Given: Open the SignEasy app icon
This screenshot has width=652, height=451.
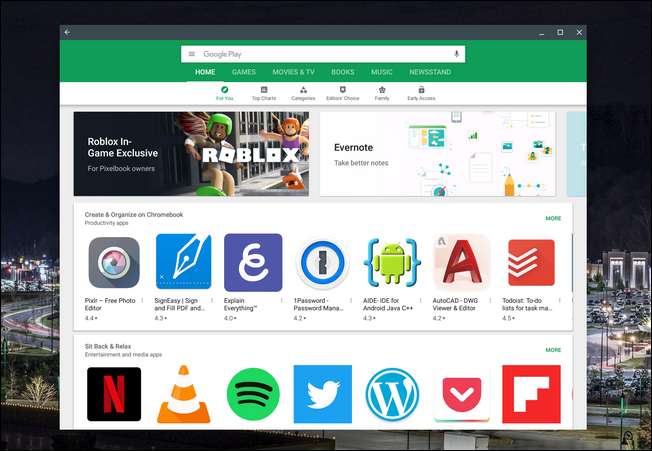Looking at the screenshot, I should [x=183, y=261].
